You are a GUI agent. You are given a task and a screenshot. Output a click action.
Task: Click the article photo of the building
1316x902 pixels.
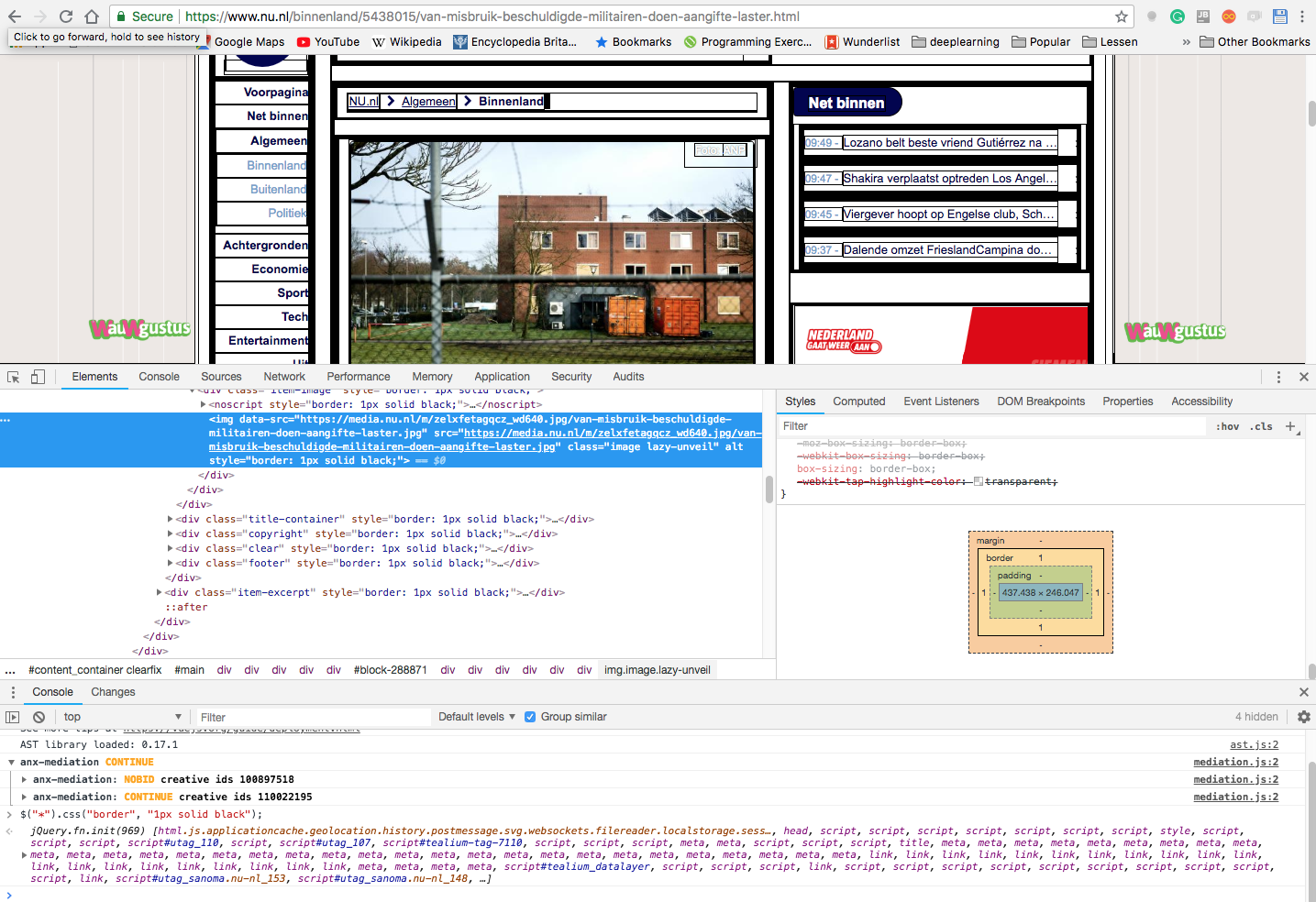click(552, 253)
